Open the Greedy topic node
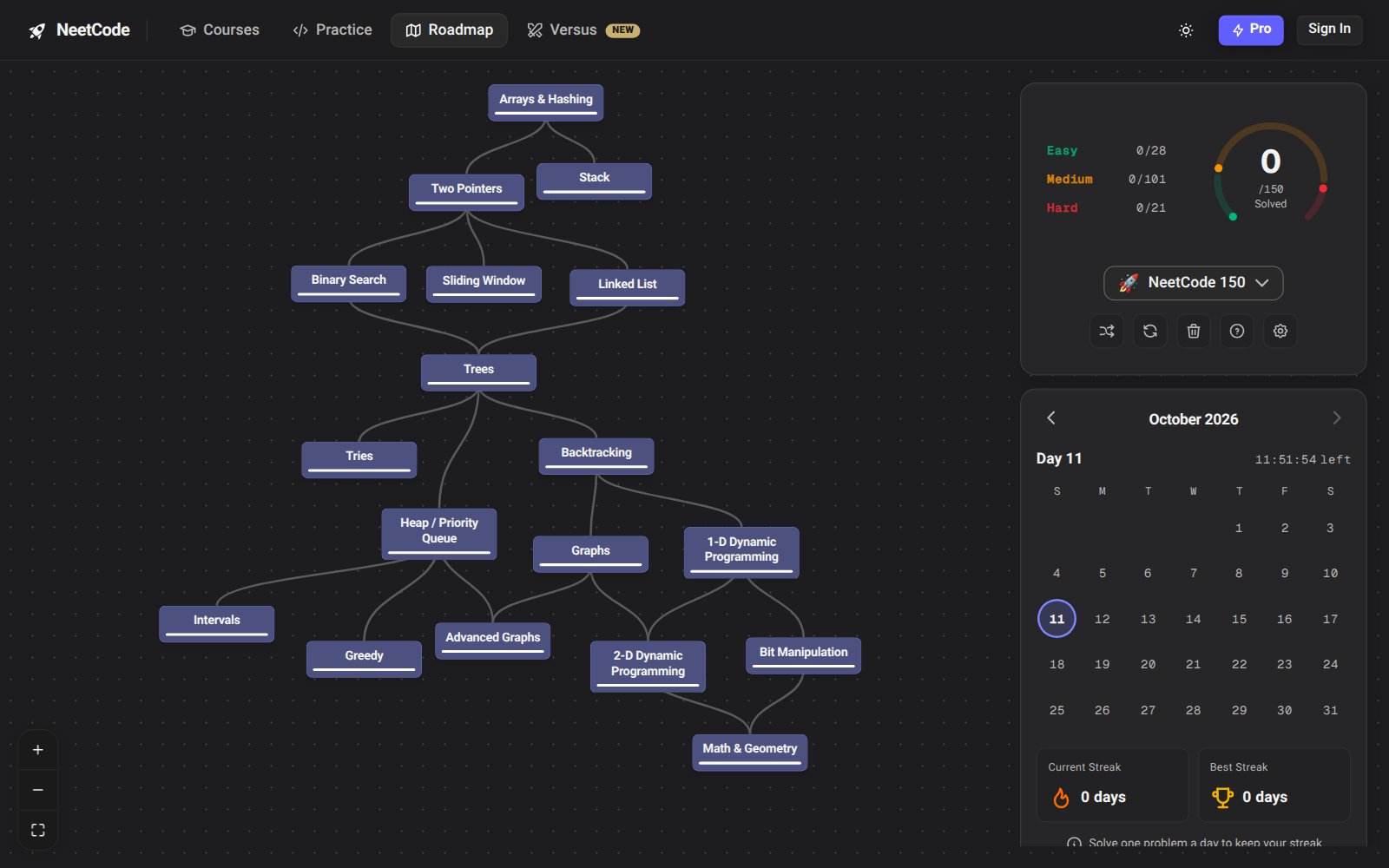This screenshot has width=1389, height=868. click(x=365, y=659)
